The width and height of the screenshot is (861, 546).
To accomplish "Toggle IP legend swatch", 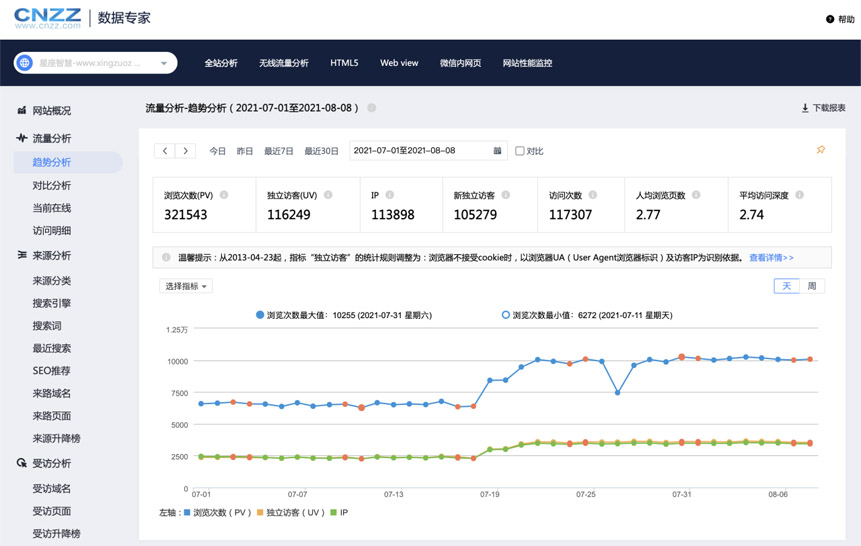I will pos(333,512).
